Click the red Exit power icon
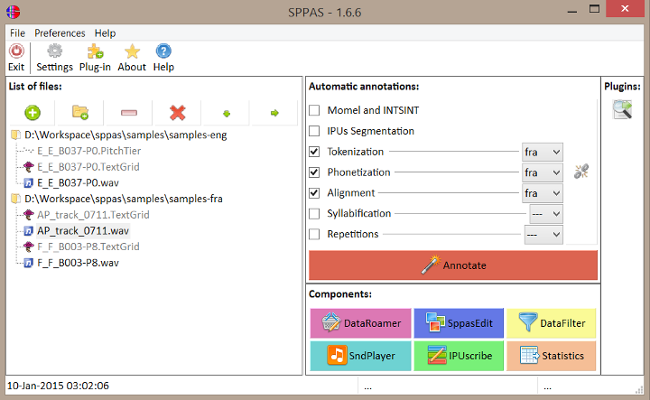The height and width of the screenshot is (400, 650). pyautogui.click(x=17, y=51)
